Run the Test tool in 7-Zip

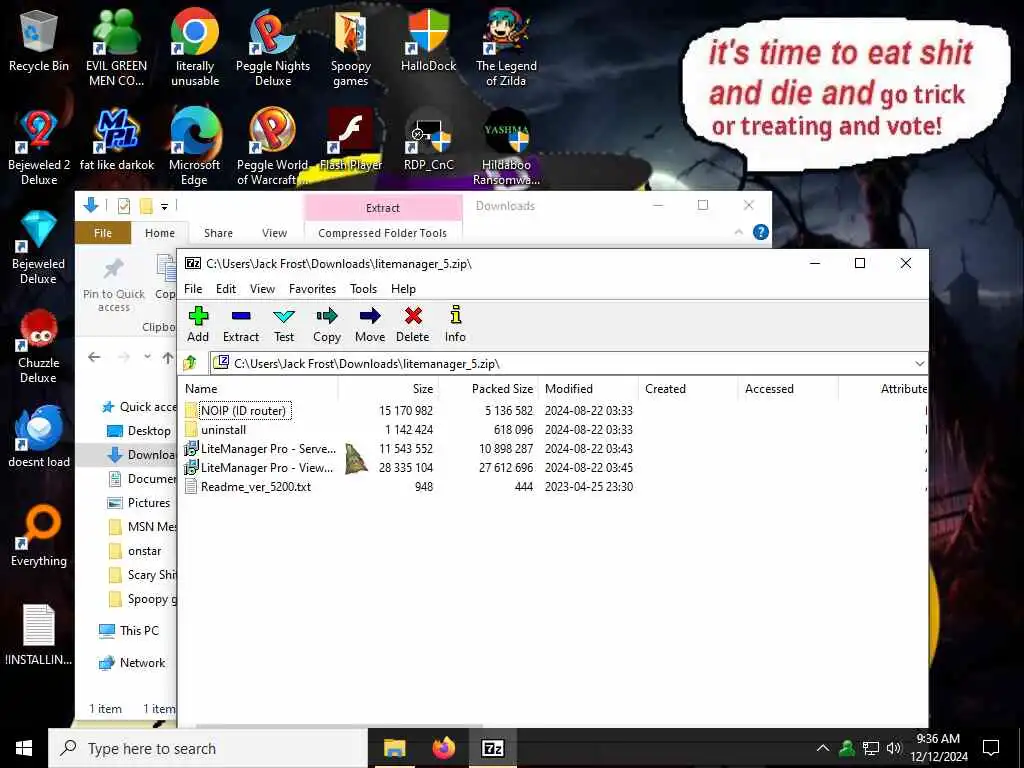pyautogui.click(x=284, y=324)
